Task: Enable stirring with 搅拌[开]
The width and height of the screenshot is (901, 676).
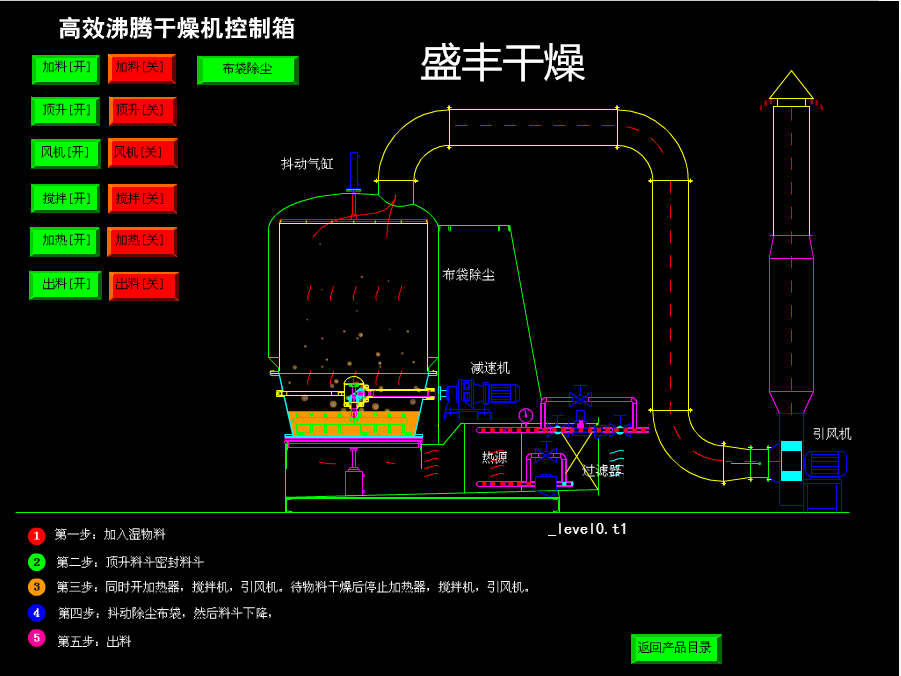Action: [x=66, y=199]
